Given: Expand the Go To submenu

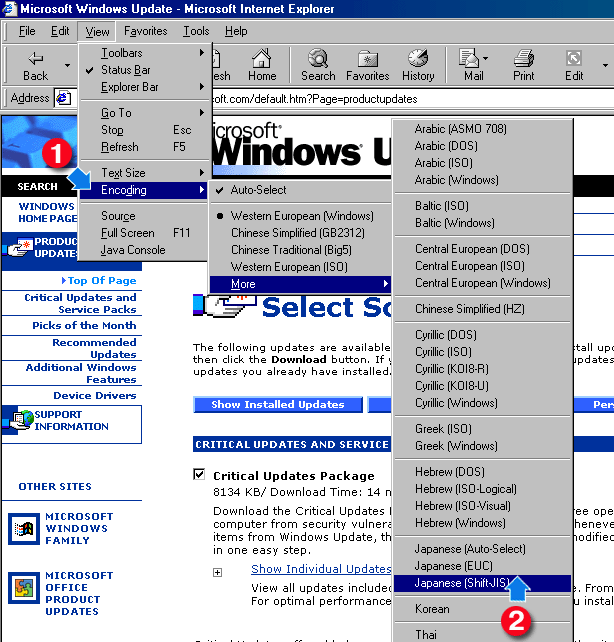Looking at the screenshot, I should (144, 113).
